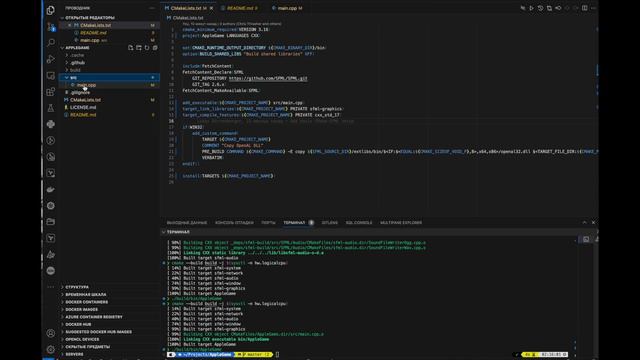
Task: Switch to the main.cpp editor tab
Action: pyautogui.click(x=288, y=8)
